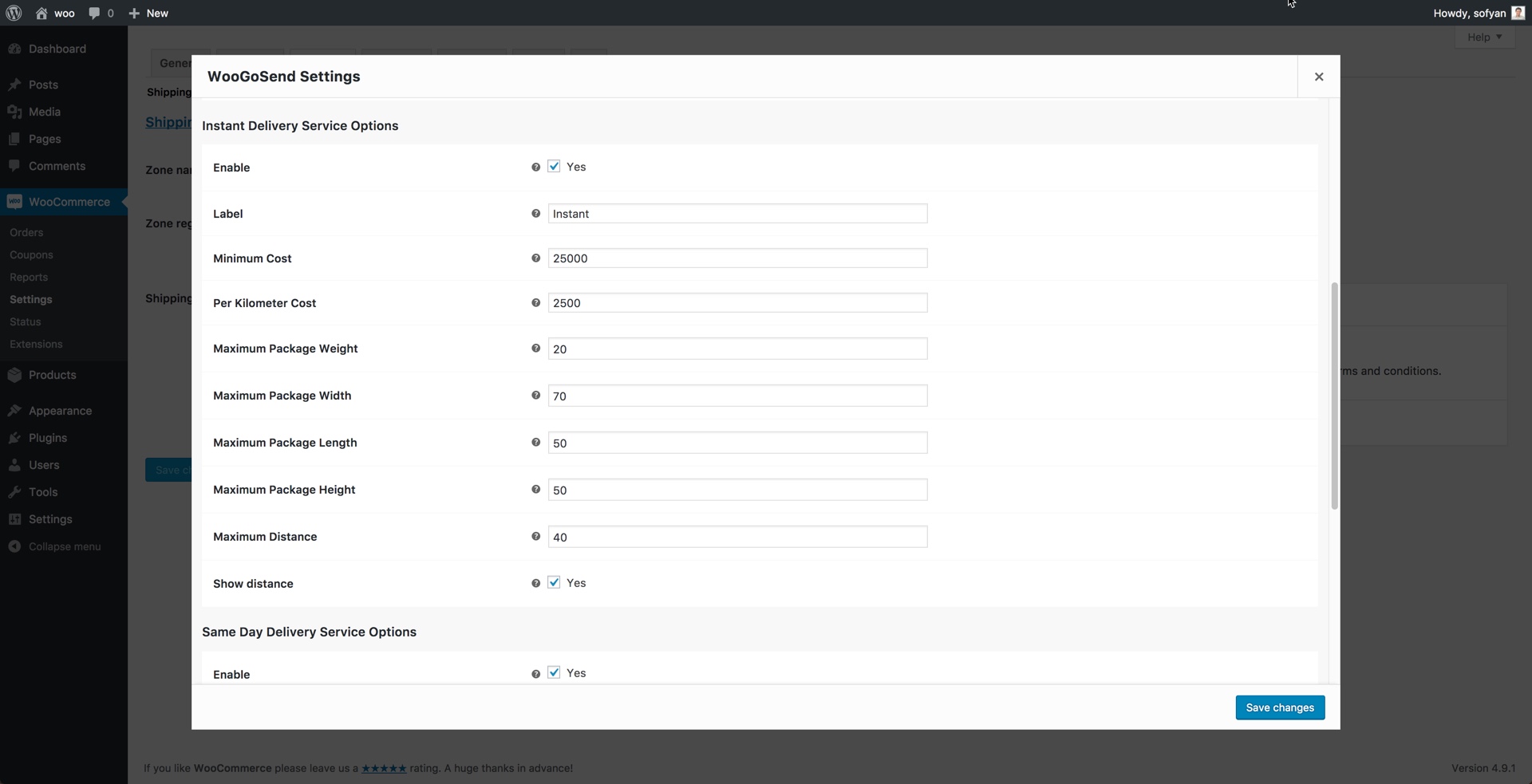Close the WooGoSend Settings modal

pyautogui.click(x=1319, y=77)
